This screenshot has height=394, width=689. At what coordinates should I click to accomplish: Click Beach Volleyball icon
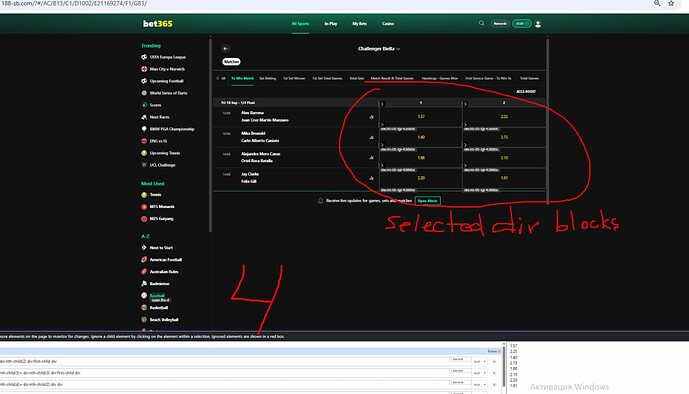tap(144, 319)
